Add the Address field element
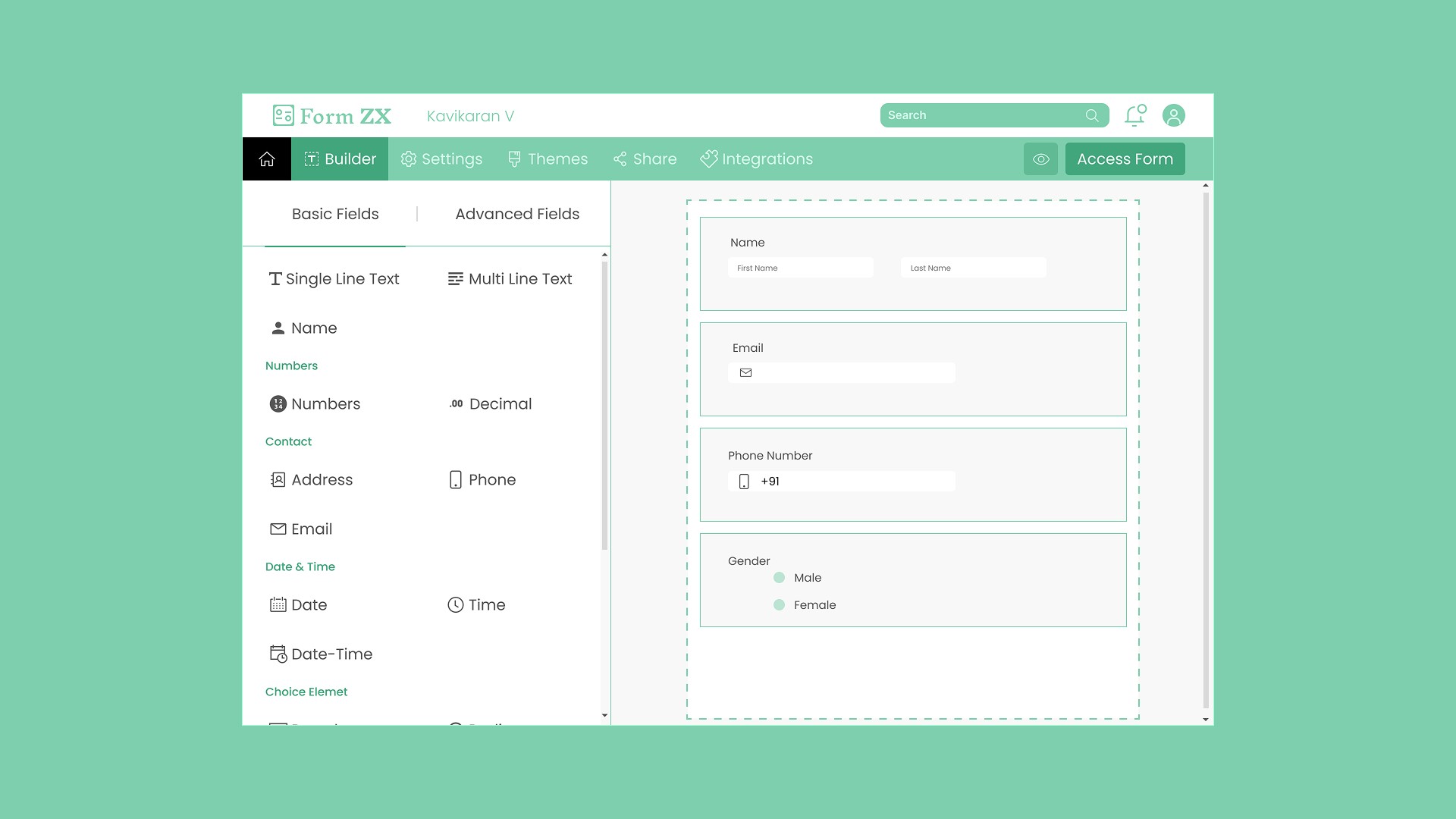The image size is (1456, 819). (312, 480)
